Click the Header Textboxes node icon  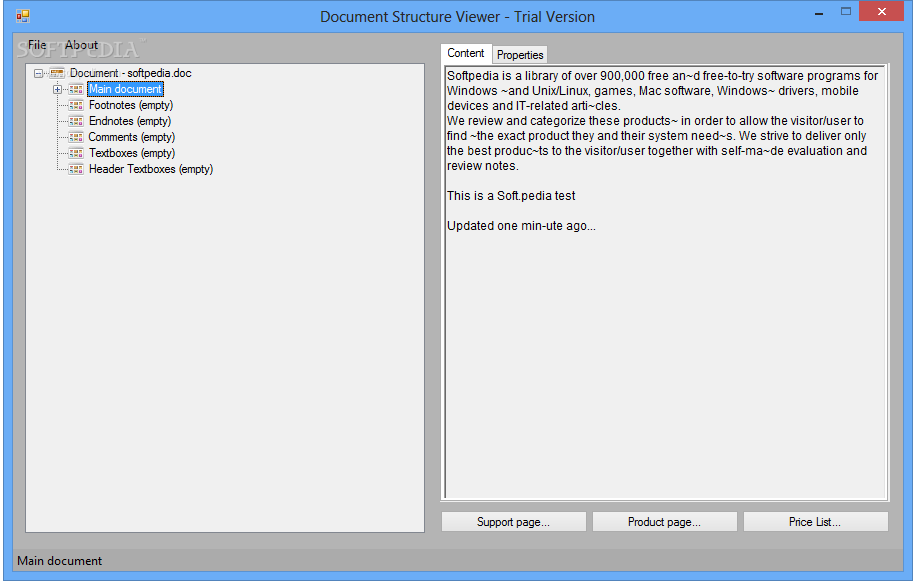[76, 169]
